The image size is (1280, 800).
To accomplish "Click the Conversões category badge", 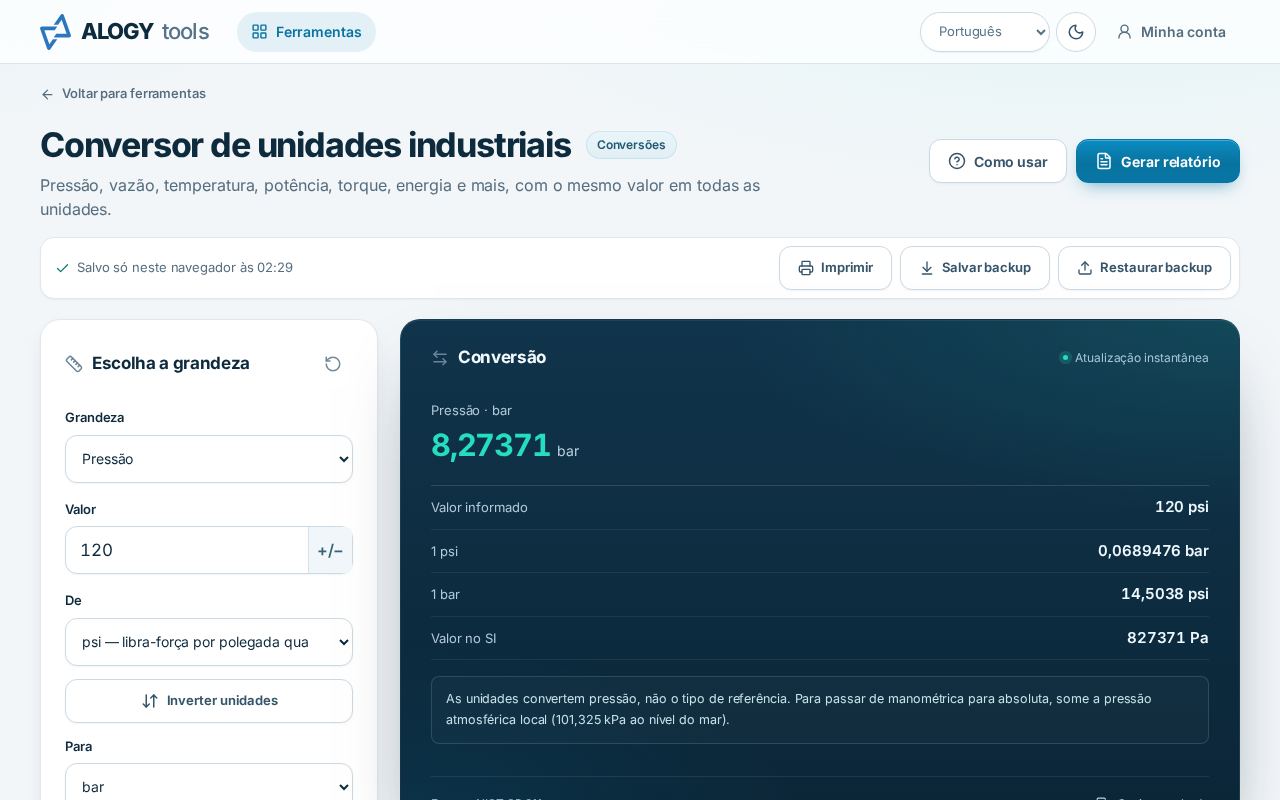I will [x=631, y=145].
